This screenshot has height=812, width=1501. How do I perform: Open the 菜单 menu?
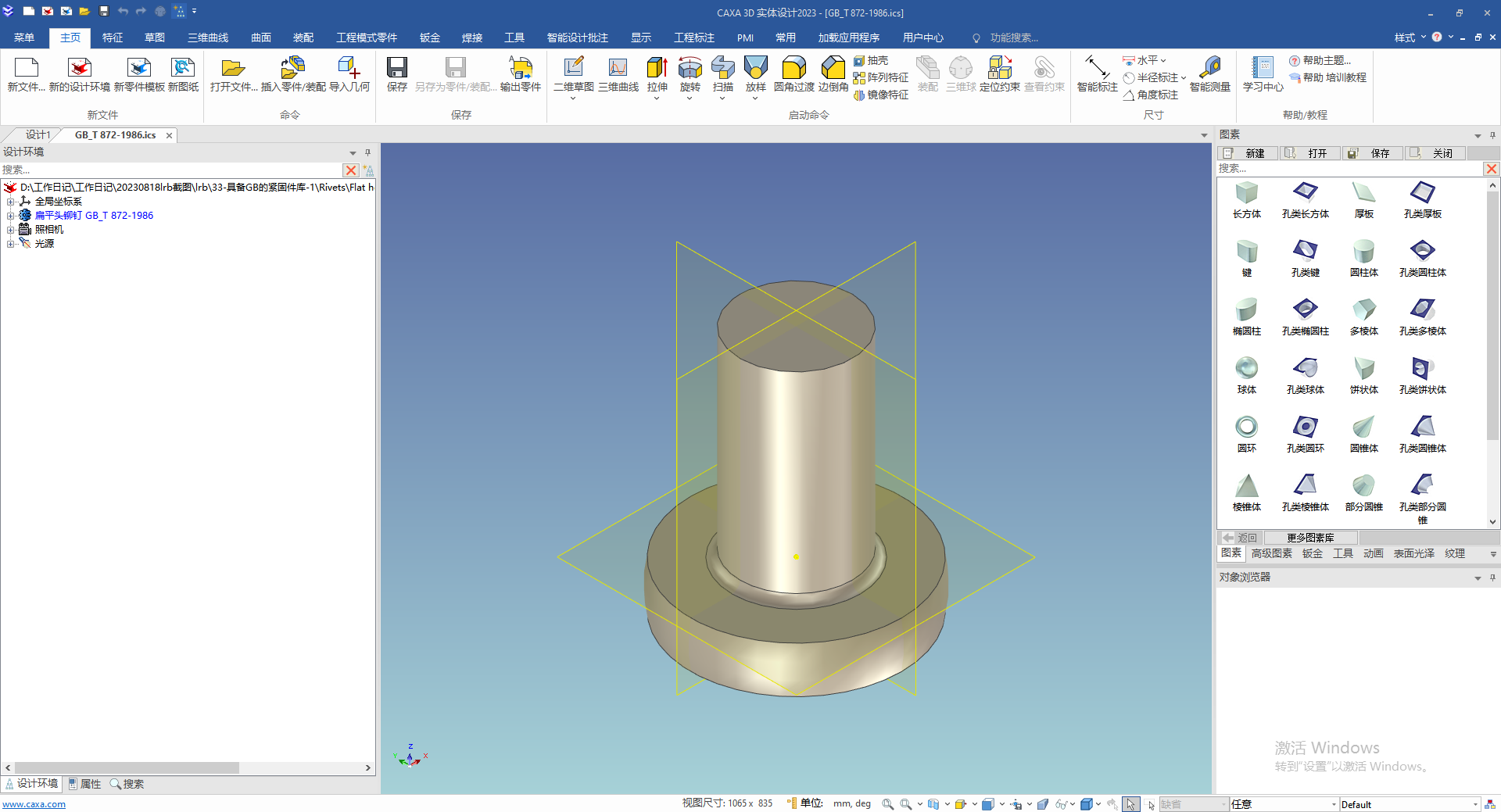[24, 38]
